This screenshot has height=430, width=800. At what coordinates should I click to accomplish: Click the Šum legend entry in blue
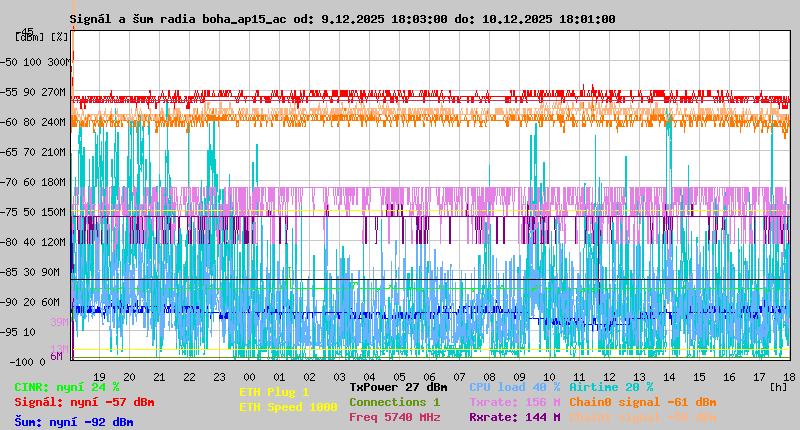coord(73,422)
